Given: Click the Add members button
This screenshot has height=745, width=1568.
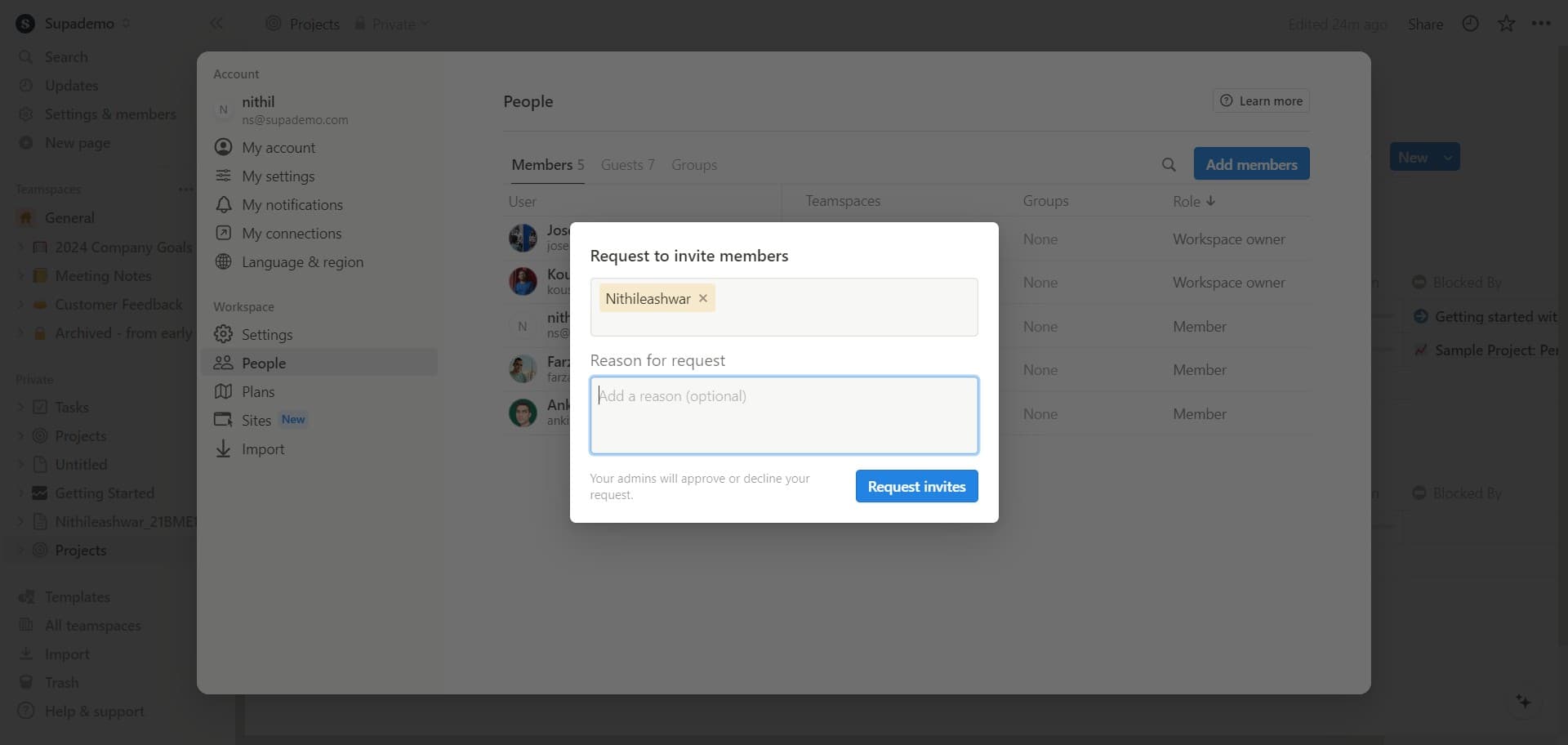Looking at the screenshot, I should coord(1251,164).
